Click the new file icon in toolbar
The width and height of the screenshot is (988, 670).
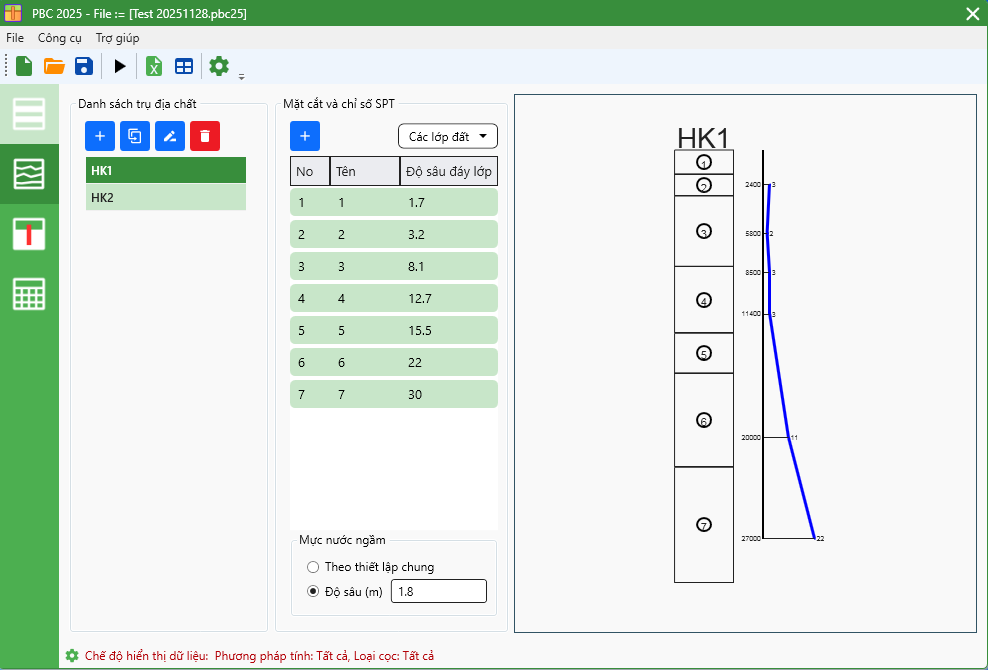(x=24, y=67)
